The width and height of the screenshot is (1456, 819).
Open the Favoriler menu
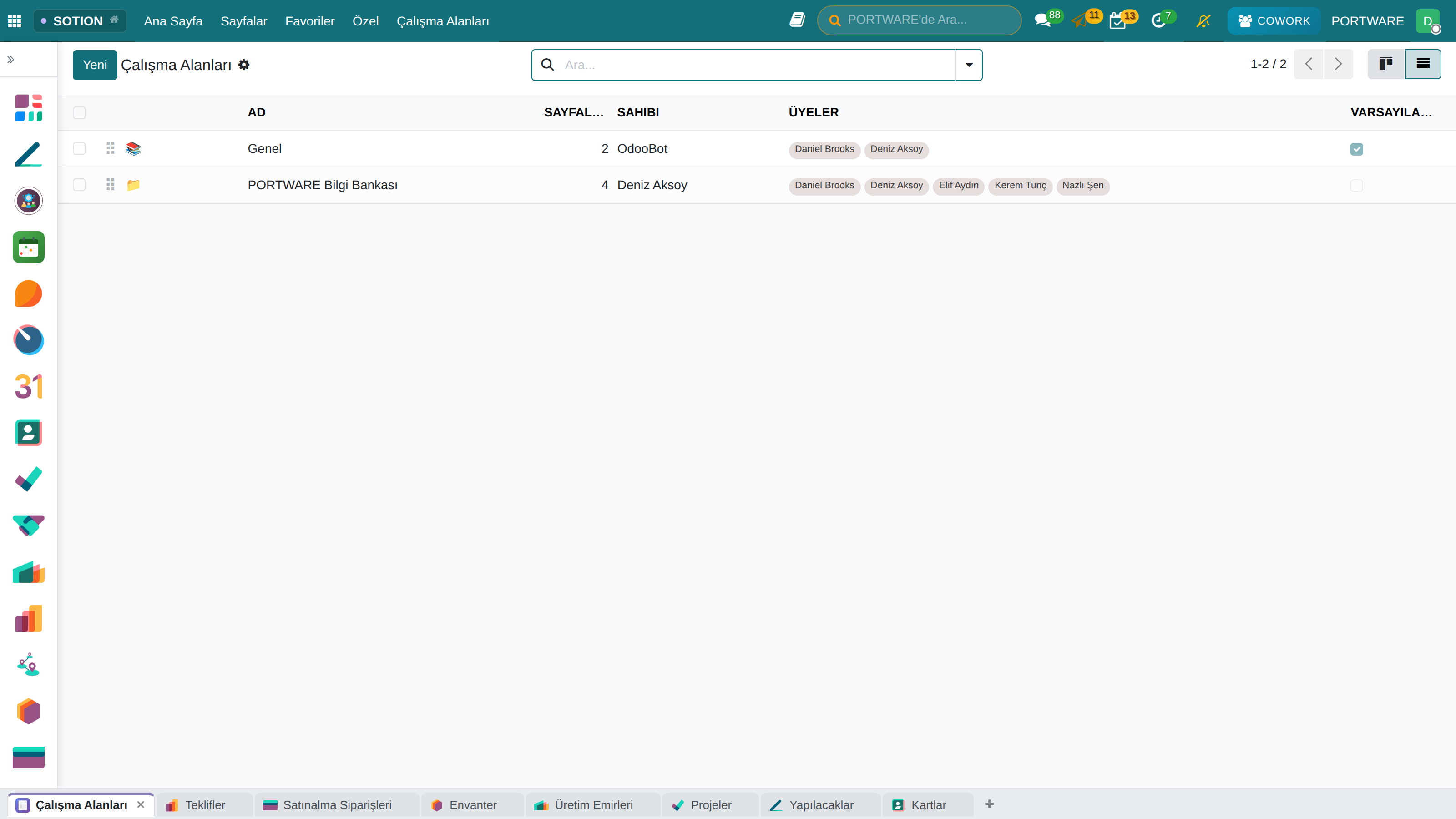click(310, 21)
